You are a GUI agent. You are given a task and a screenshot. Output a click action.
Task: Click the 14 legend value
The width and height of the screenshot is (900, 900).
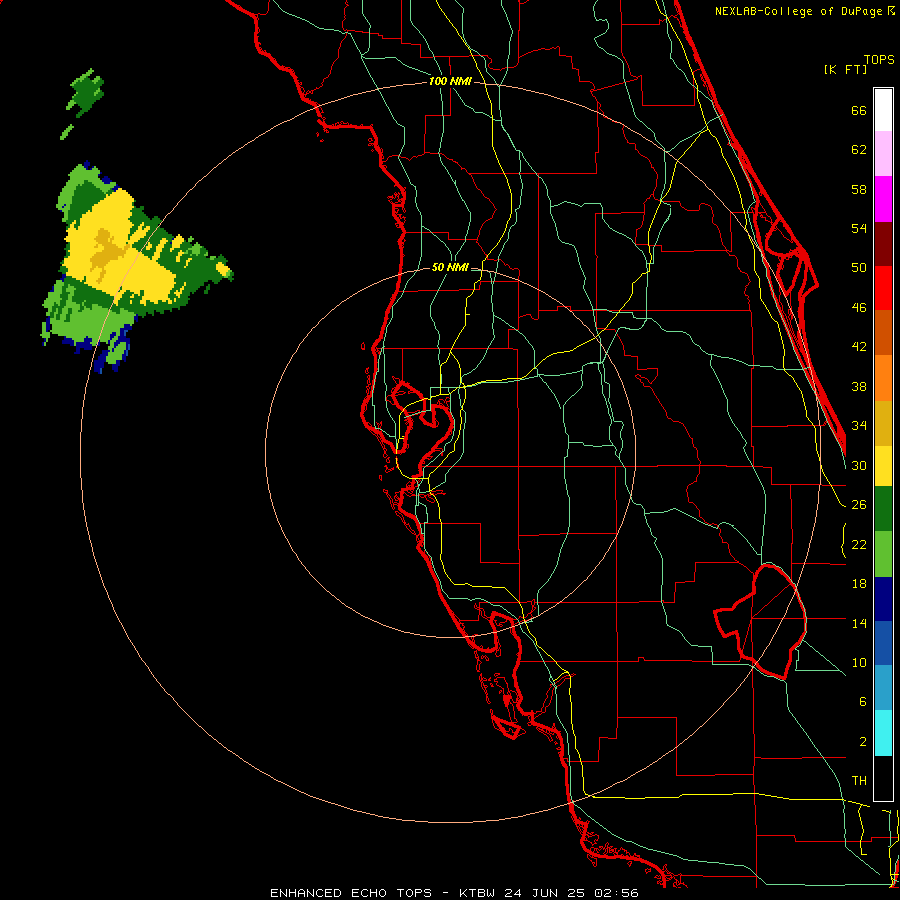[859, 623]
